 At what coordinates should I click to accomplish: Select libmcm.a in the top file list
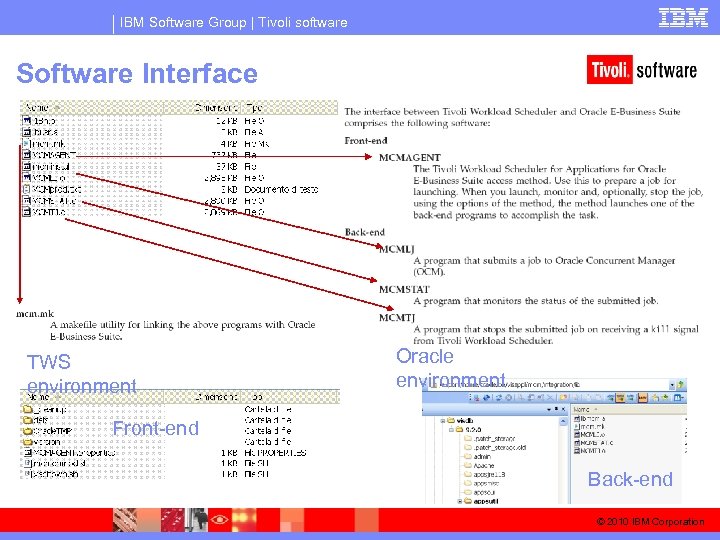pos(40,132)
